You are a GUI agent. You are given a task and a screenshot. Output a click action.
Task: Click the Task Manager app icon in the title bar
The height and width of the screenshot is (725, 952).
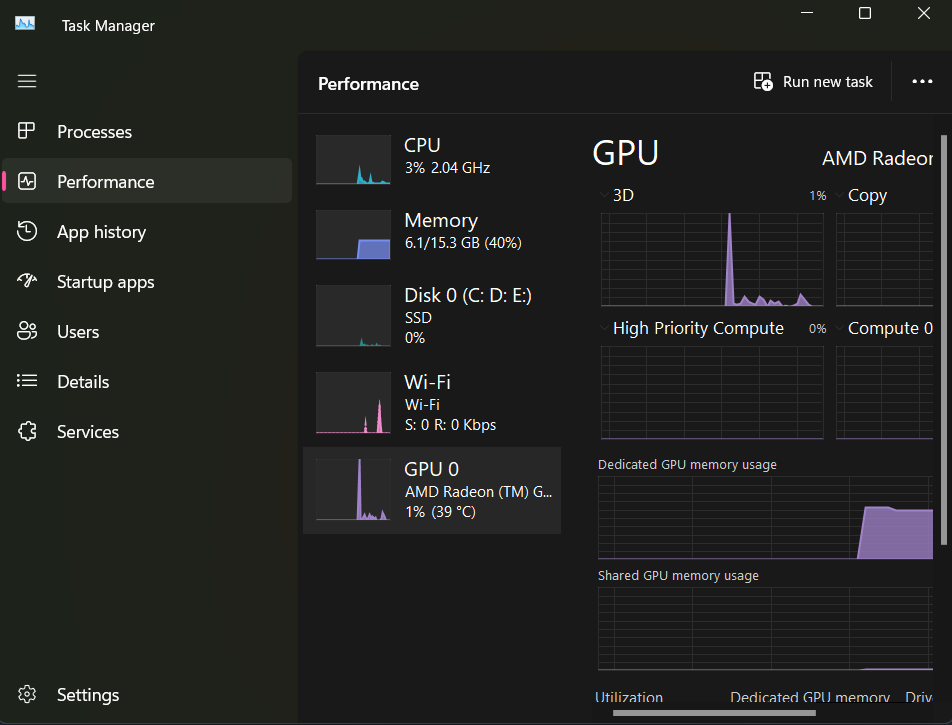click(x=25, y=24)
